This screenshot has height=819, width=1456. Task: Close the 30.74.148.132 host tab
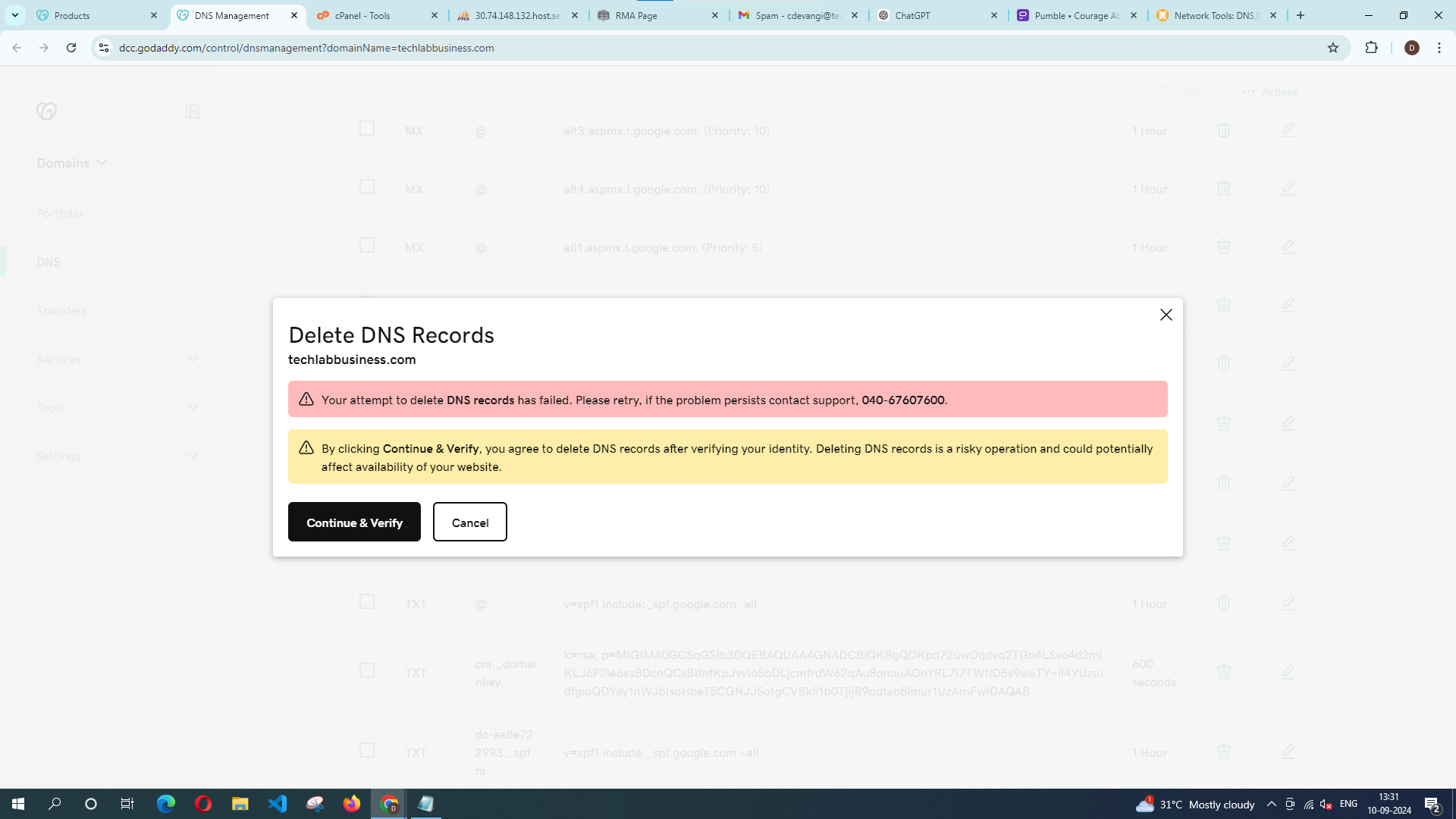575,15
